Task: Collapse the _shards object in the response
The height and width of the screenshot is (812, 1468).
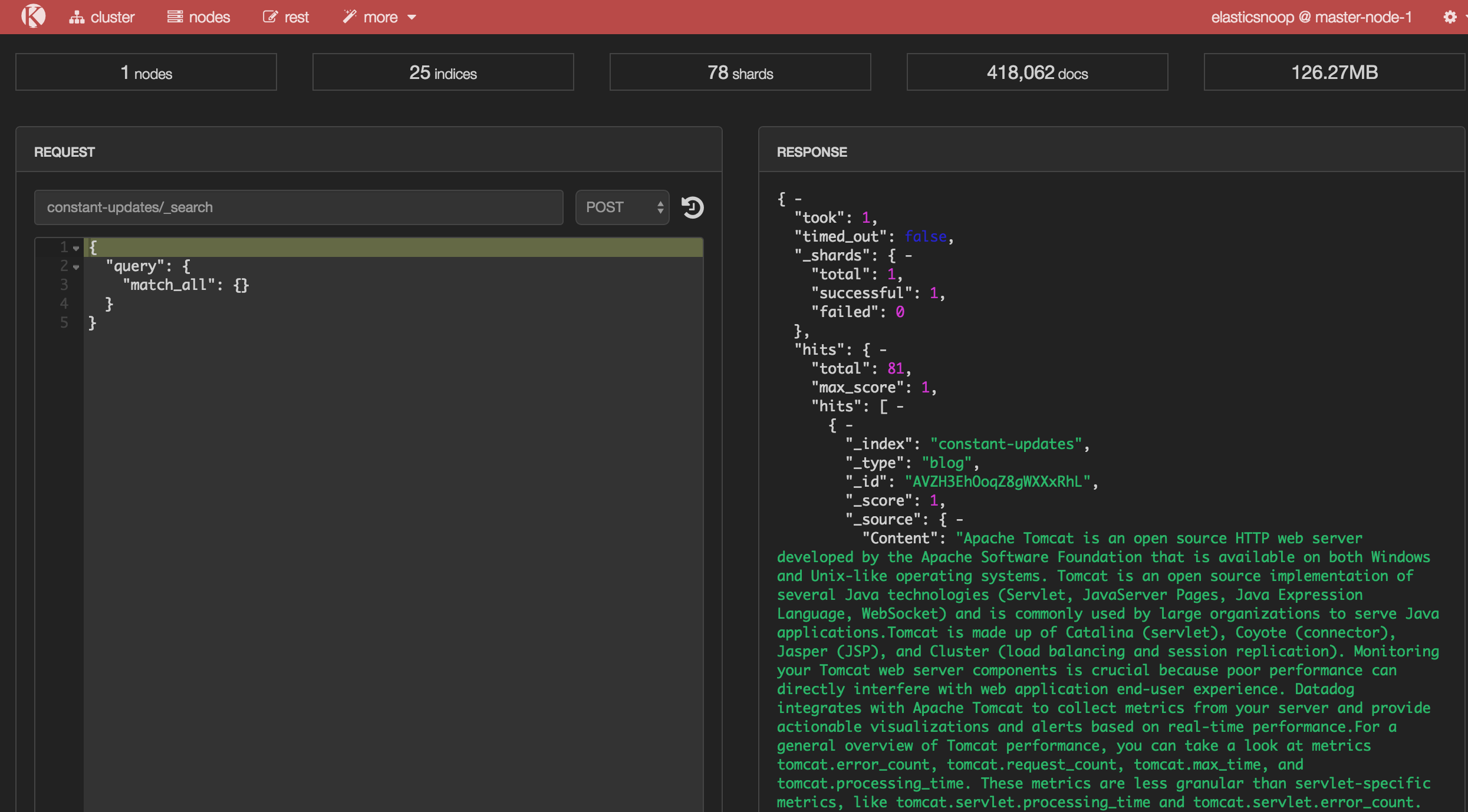Action: pos(909,255)
